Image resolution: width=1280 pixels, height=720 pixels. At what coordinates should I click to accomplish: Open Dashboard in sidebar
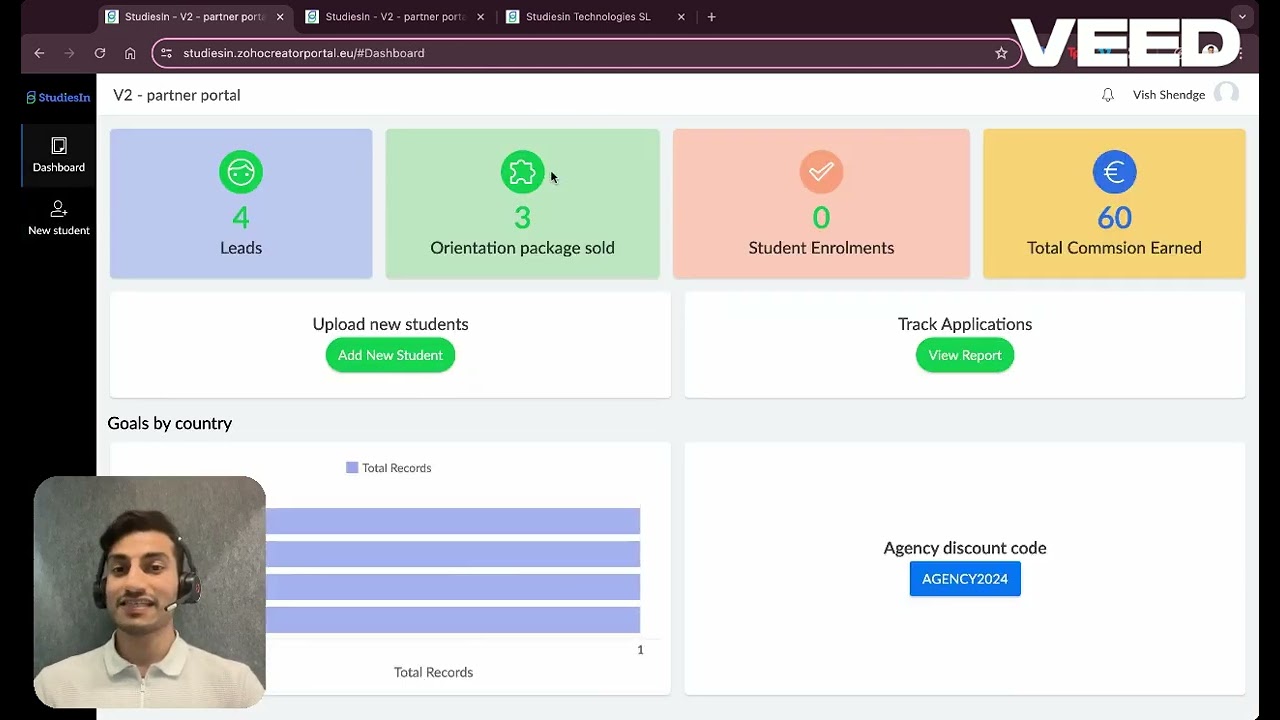[59, 156]
